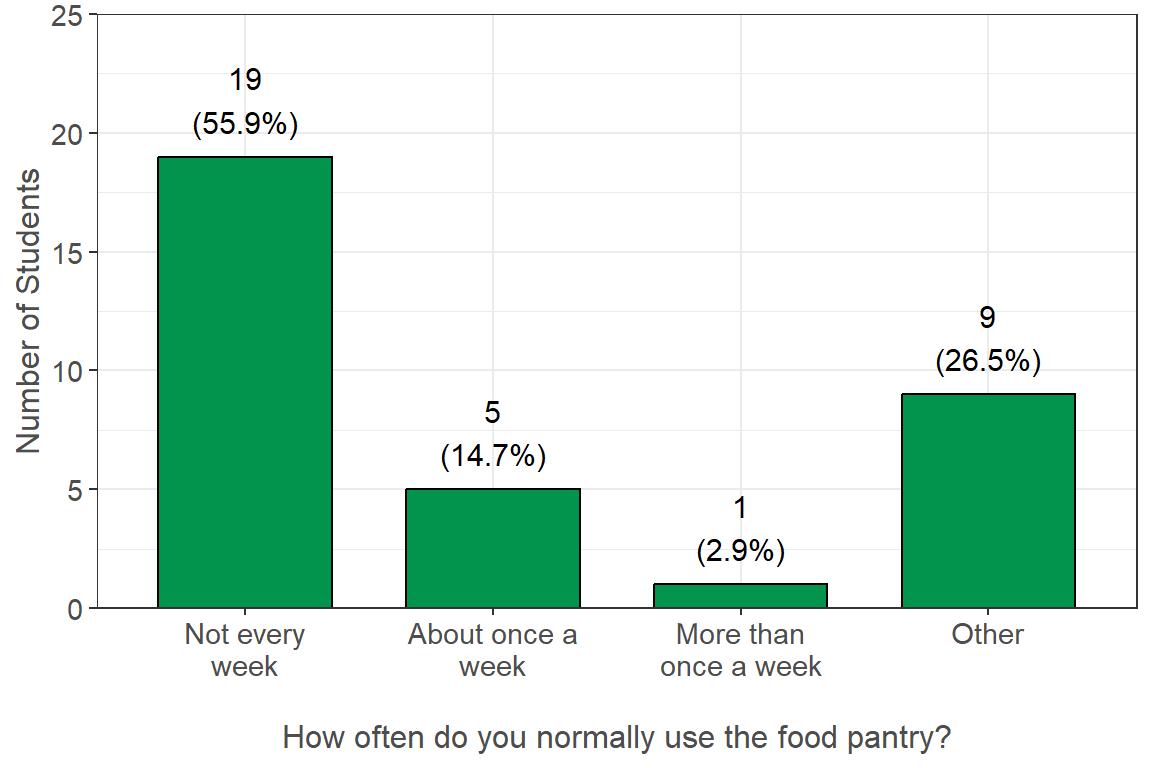This screenshot has width=1152, height=768.
Task: Click the '(55.9%)' percentage label
Action: pos(245,124)
